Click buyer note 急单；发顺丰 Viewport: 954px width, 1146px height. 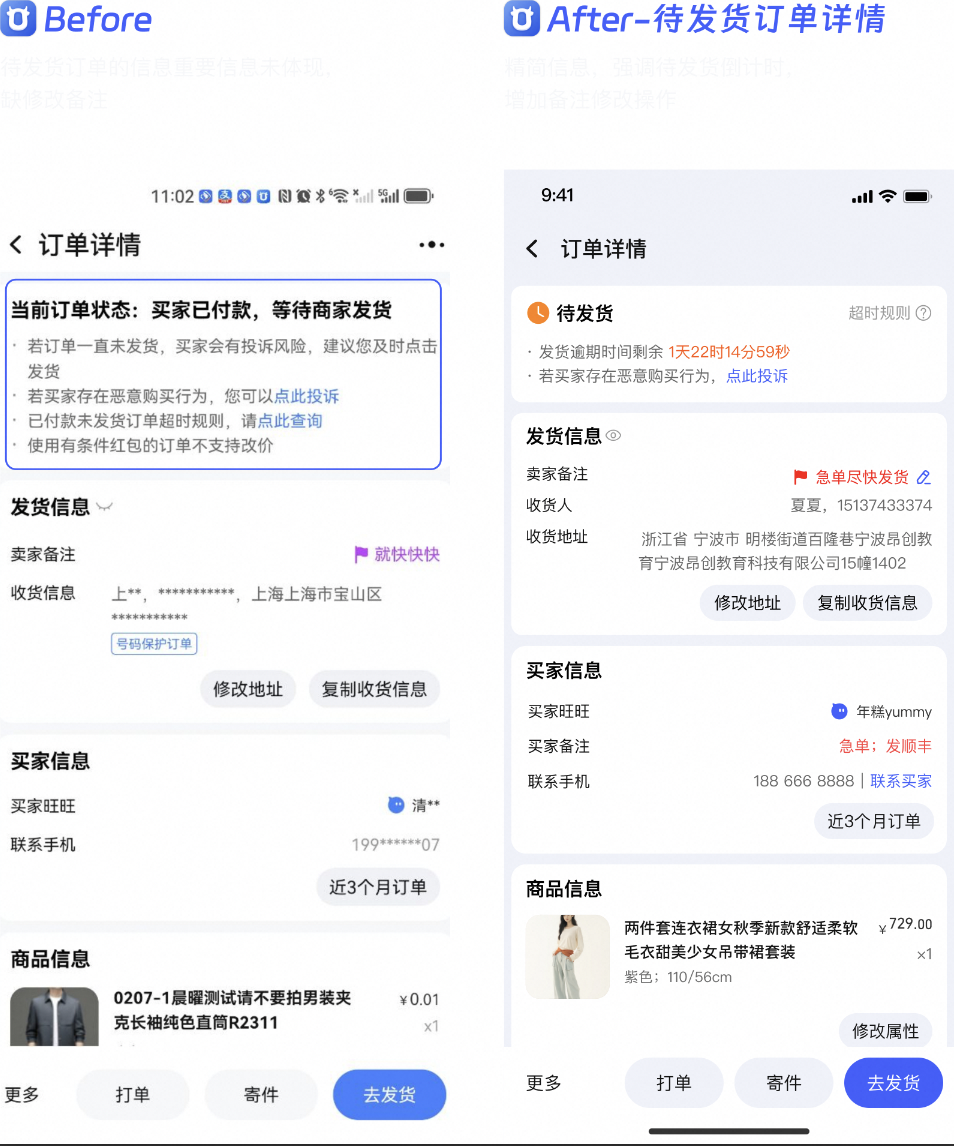pyautogui.click(x=885, y=746)
